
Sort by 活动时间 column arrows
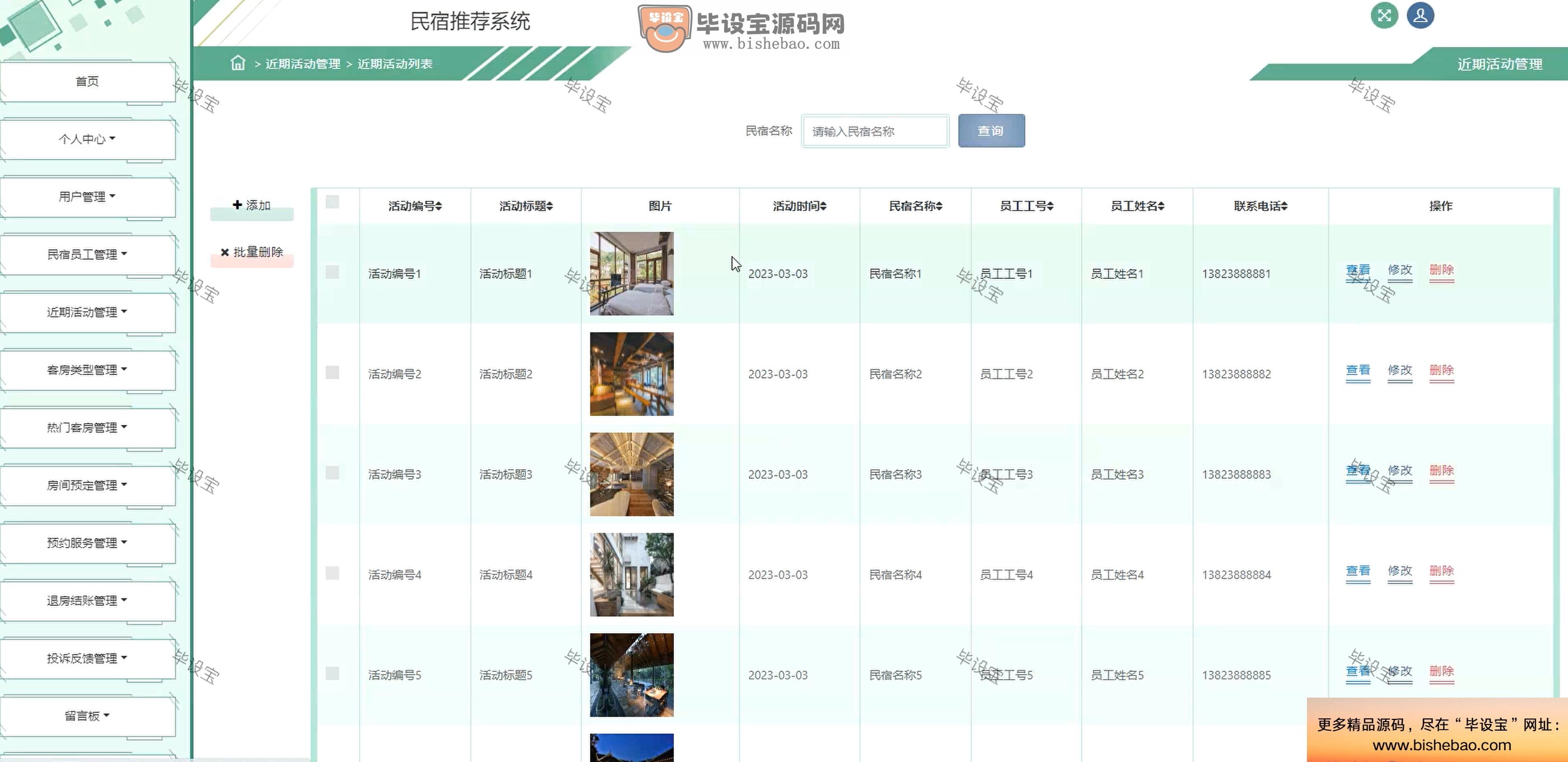pos(823,206)
